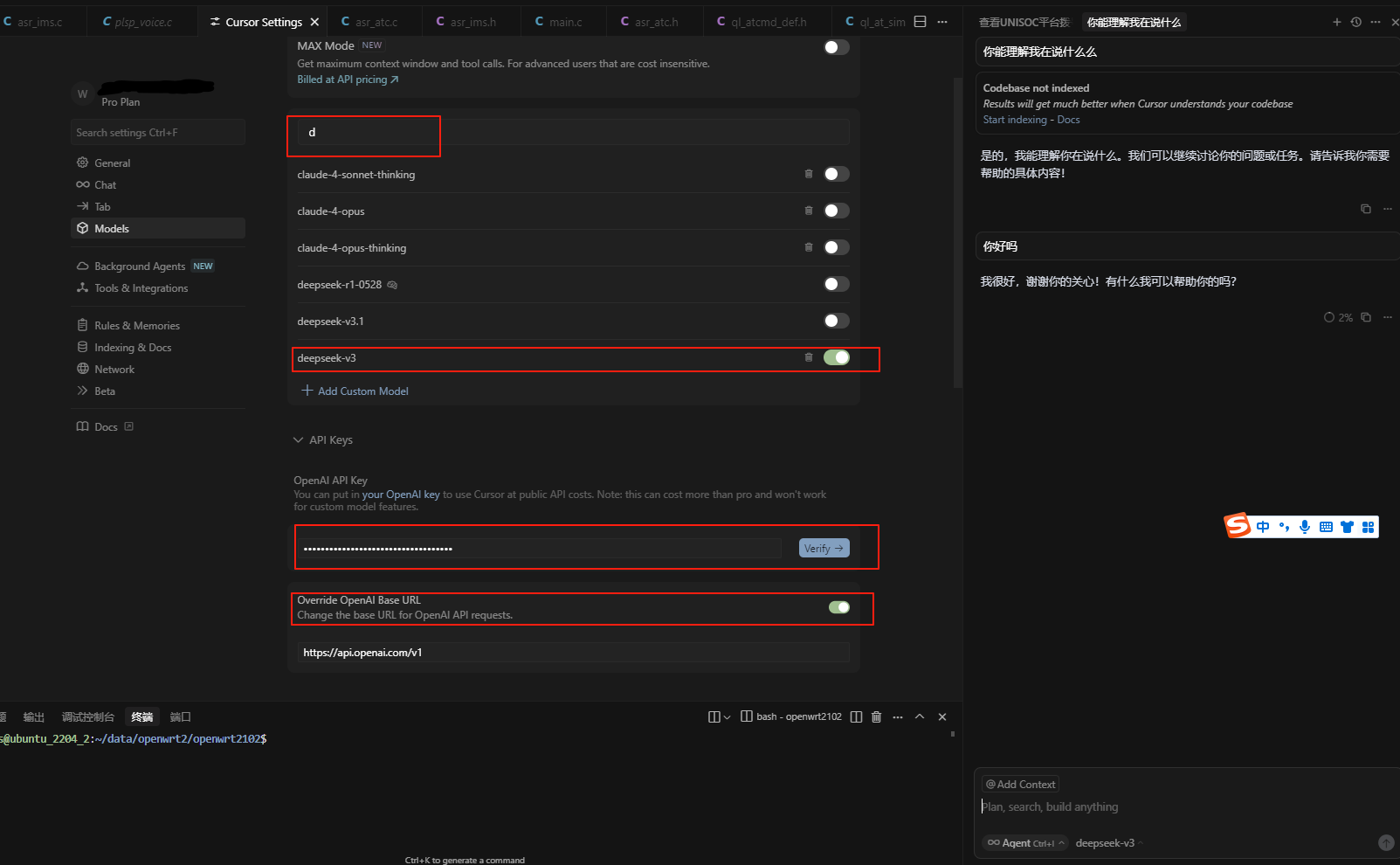The image size is (1400, 865).
Task: Toggle MAX Mode switch
Action: (x=836, y=47)
